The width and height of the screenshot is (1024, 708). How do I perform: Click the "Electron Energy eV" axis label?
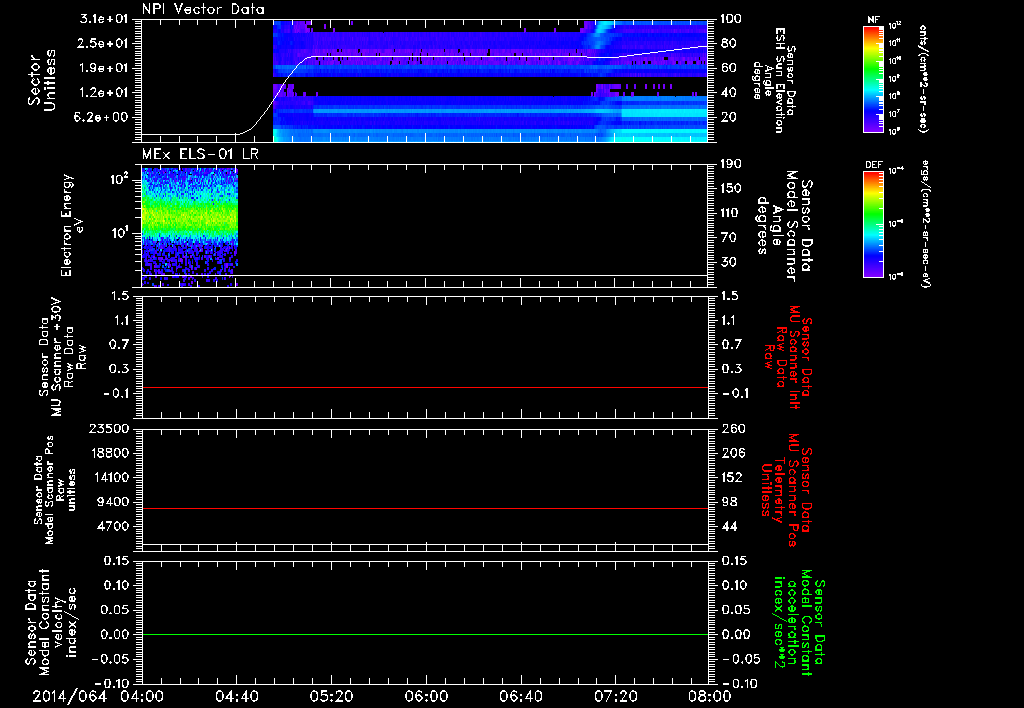[71, 225]
